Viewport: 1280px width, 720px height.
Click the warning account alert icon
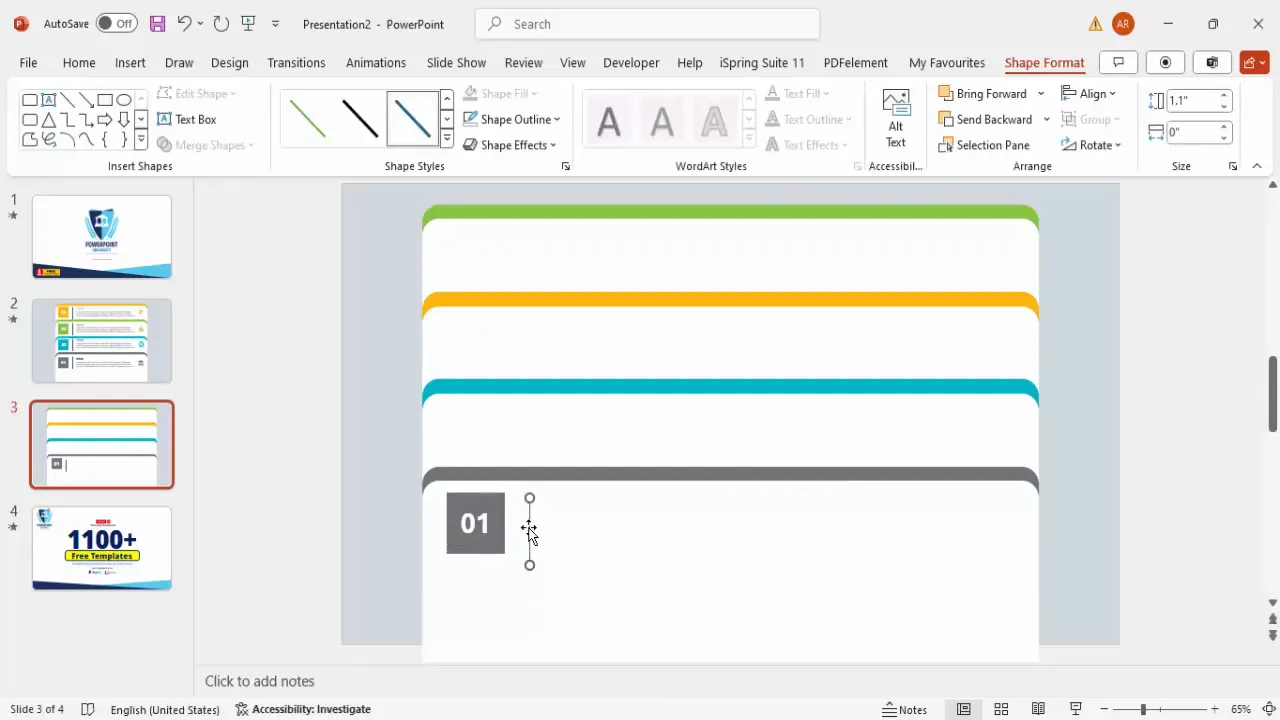coord(1096,24)
